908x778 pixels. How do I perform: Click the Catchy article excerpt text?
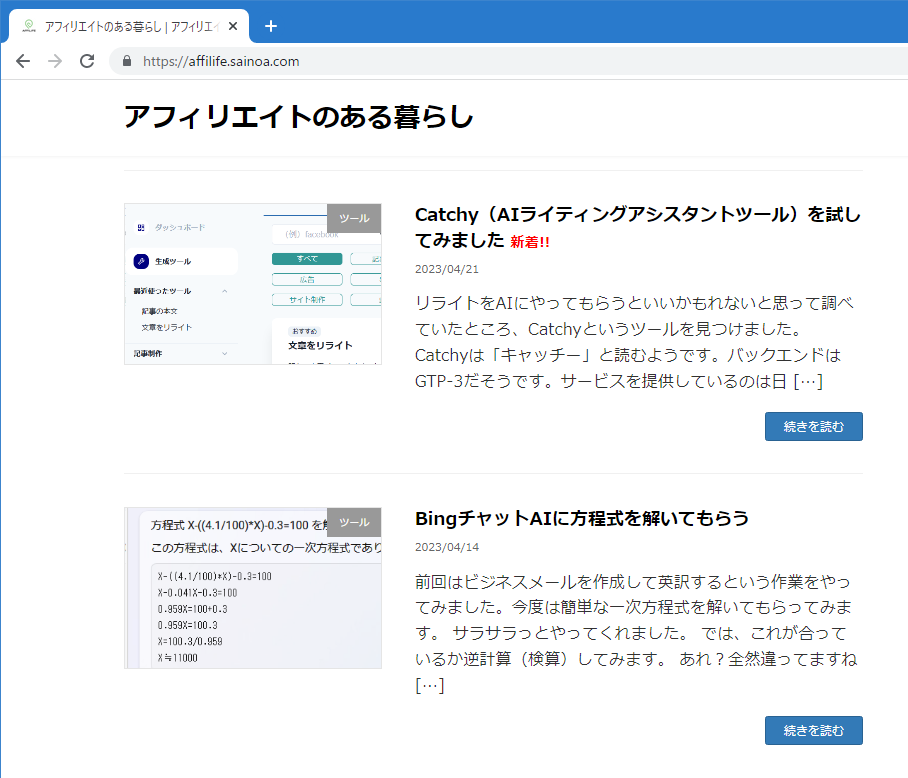634,342
